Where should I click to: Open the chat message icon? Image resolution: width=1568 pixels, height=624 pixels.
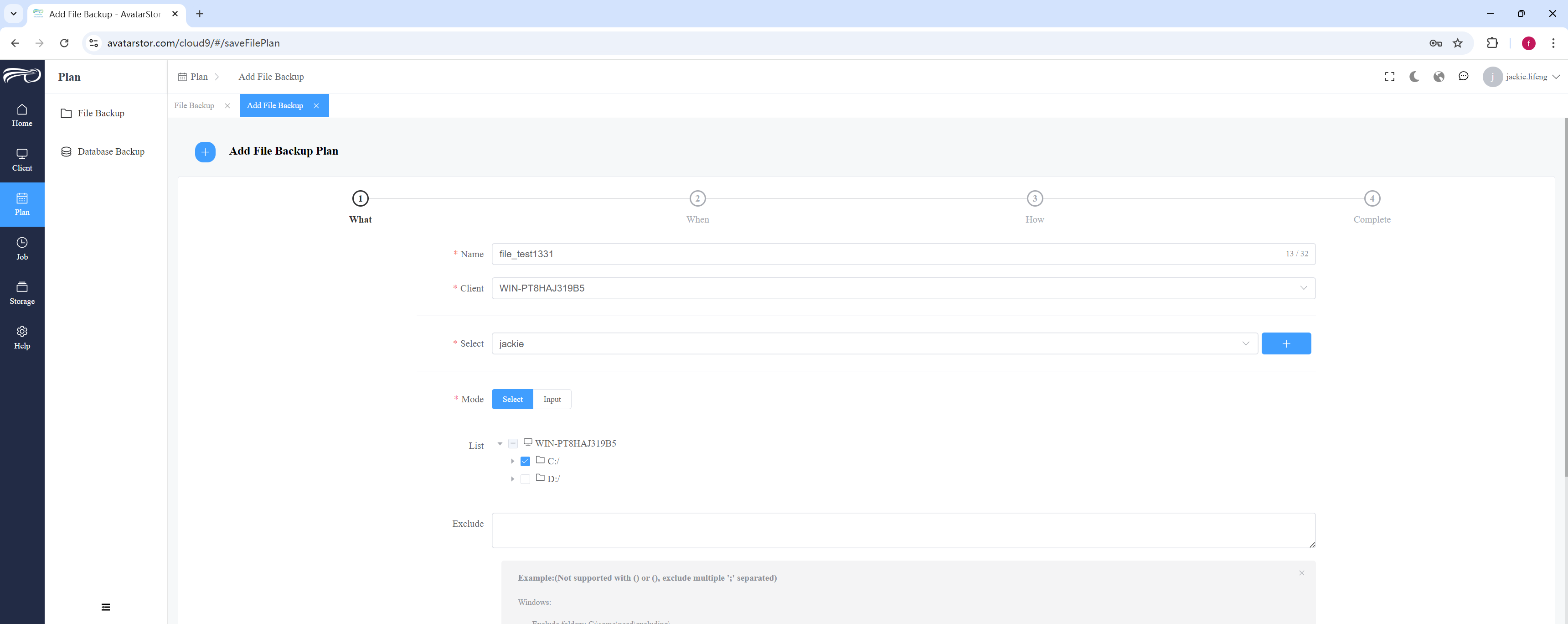coord(1463,76)
